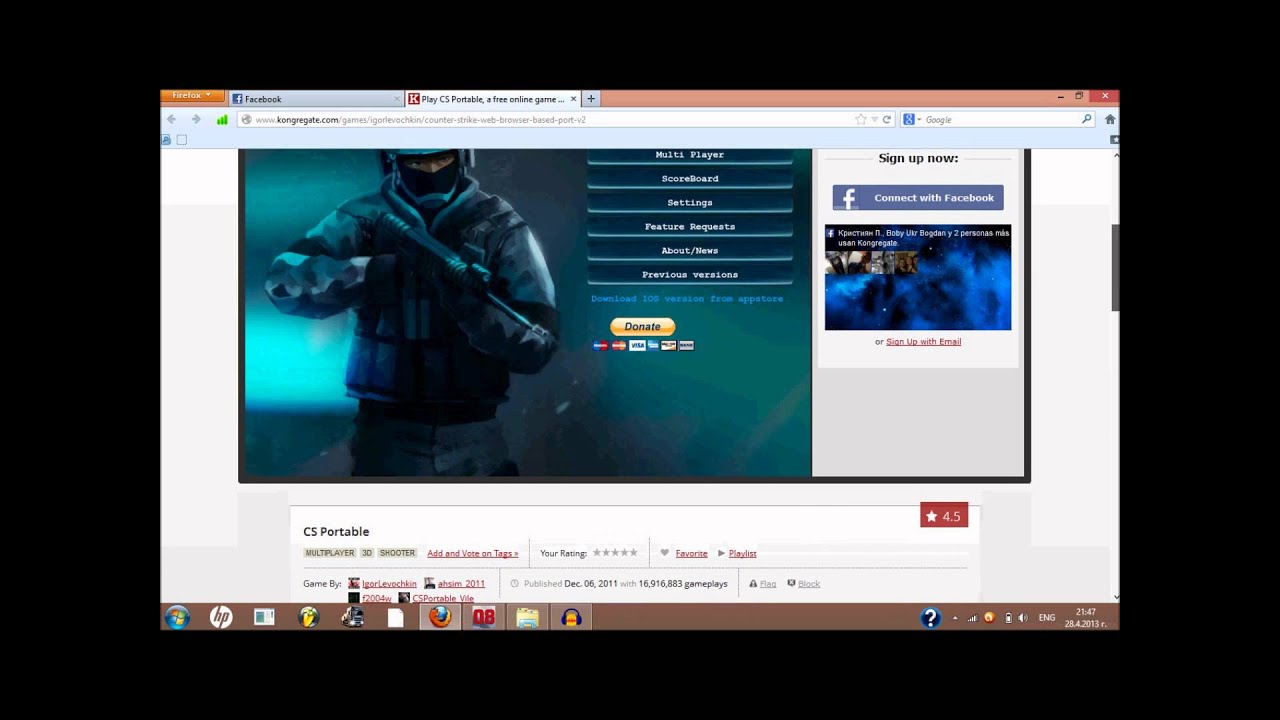Click Add and Vote on Tags link
This screenshot has width=1280, height=720.
472,553
